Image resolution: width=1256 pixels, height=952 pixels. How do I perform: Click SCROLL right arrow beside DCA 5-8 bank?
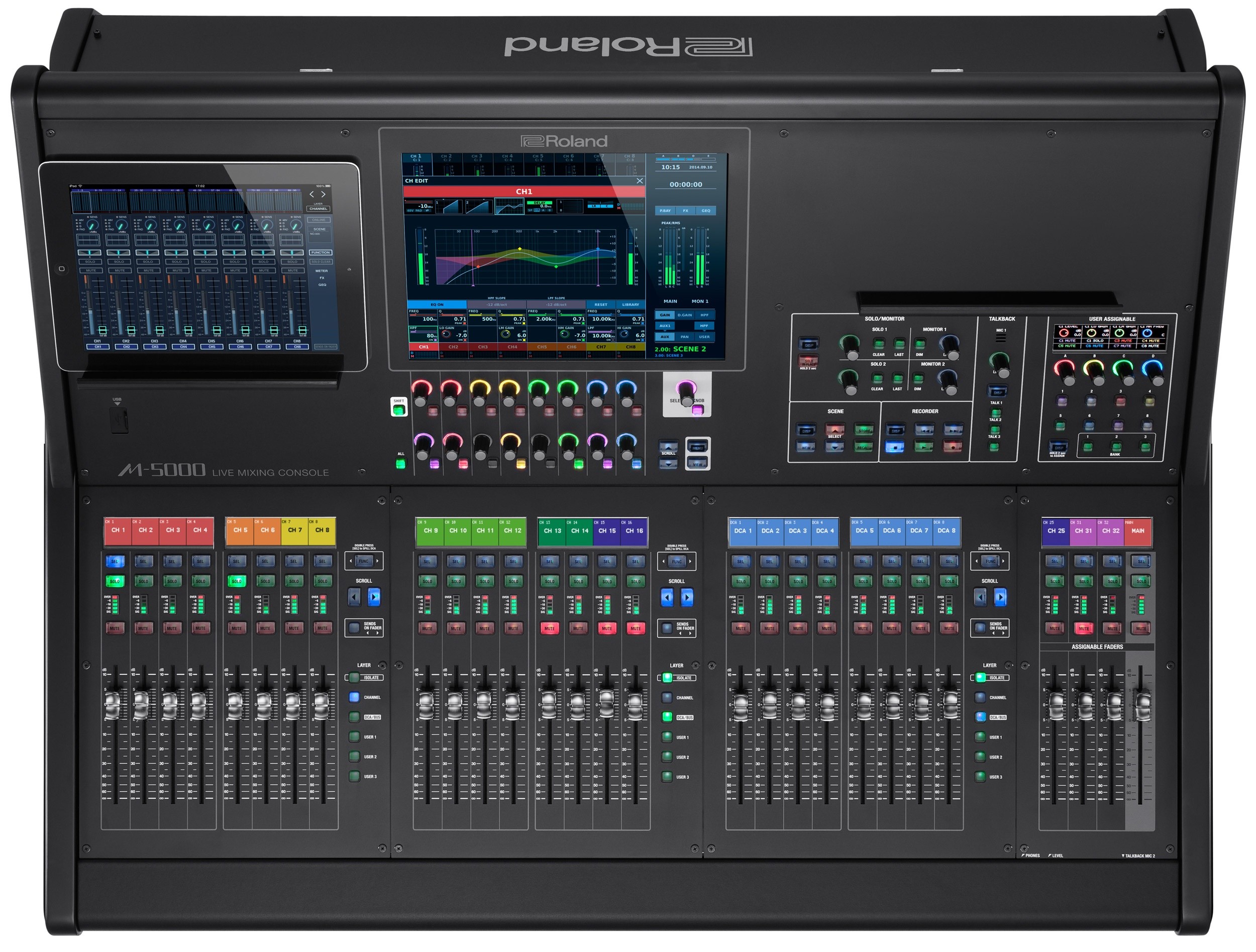1000,597
